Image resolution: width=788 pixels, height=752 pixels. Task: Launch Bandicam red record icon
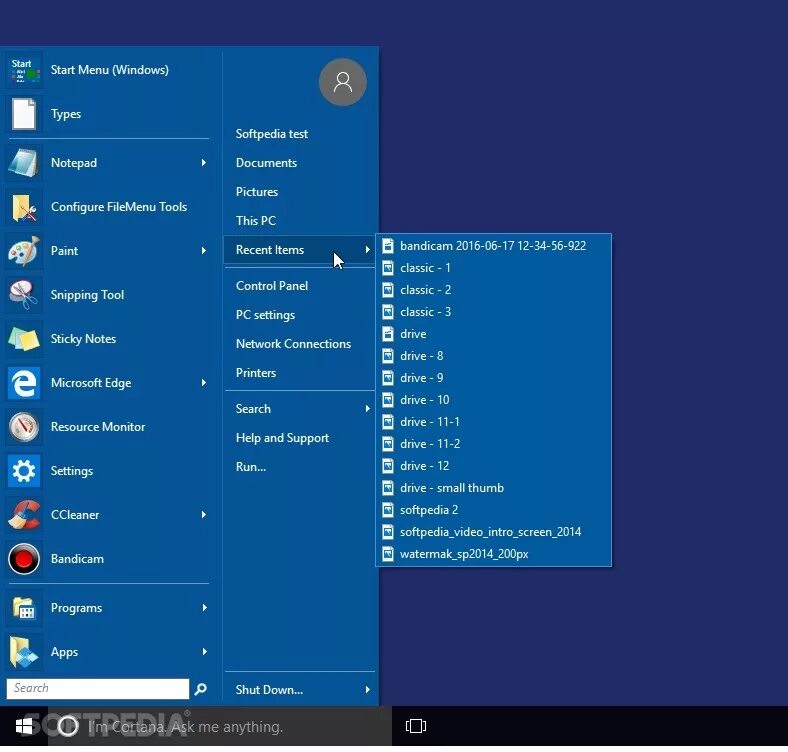pyautogui.click(x=24, y=559)
